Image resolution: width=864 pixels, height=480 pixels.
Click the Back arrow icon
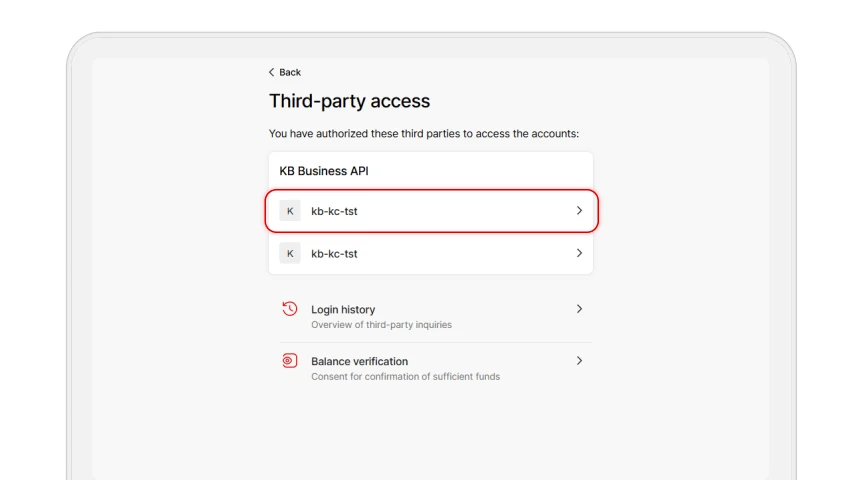coord(271,72)
